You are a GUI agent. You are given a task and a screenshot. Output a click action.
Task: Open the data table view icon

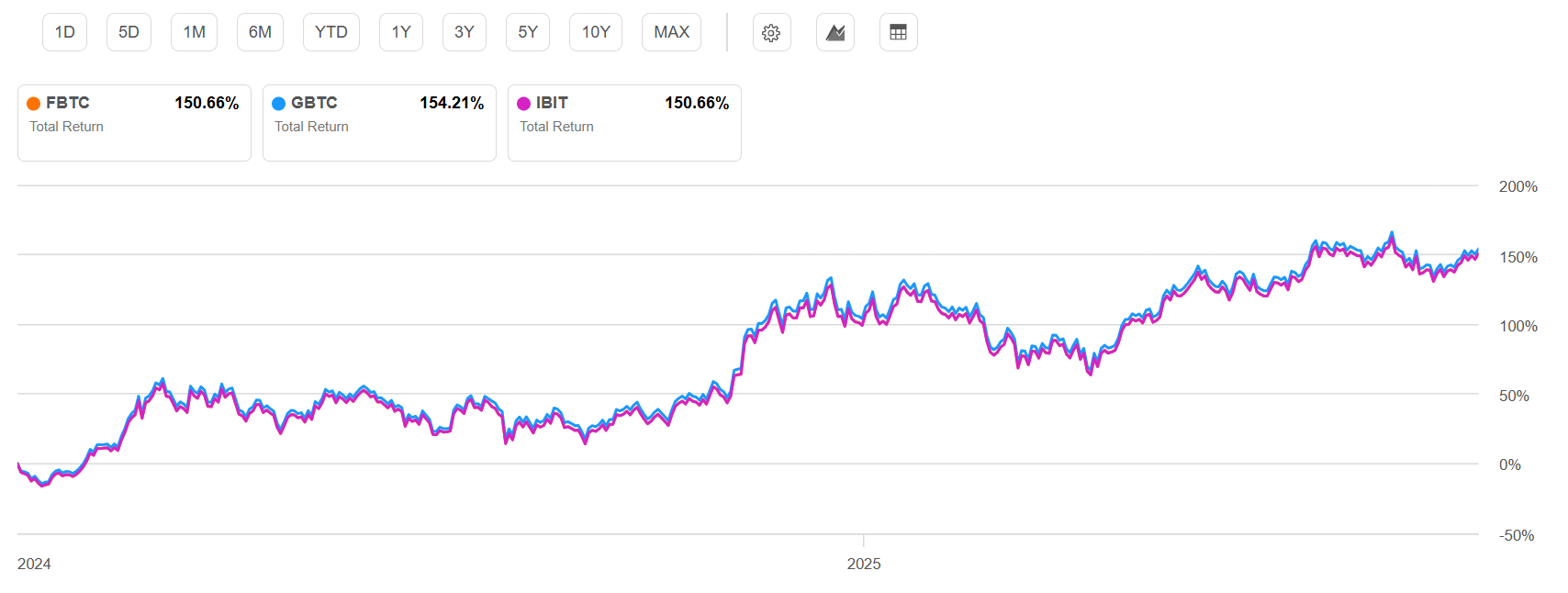(898, 33)
